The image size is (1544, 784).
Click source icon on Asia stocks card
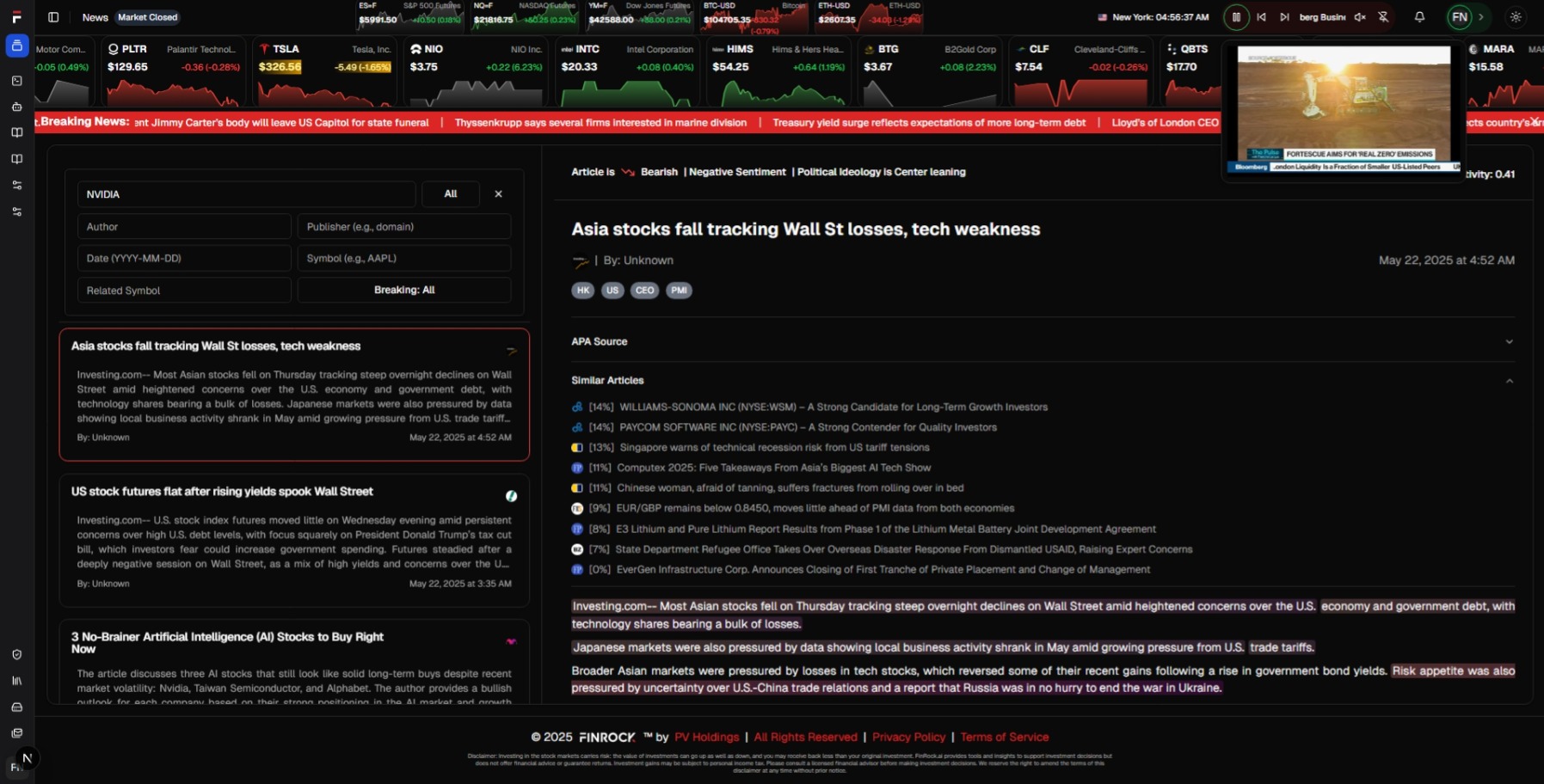click(512, 350)
